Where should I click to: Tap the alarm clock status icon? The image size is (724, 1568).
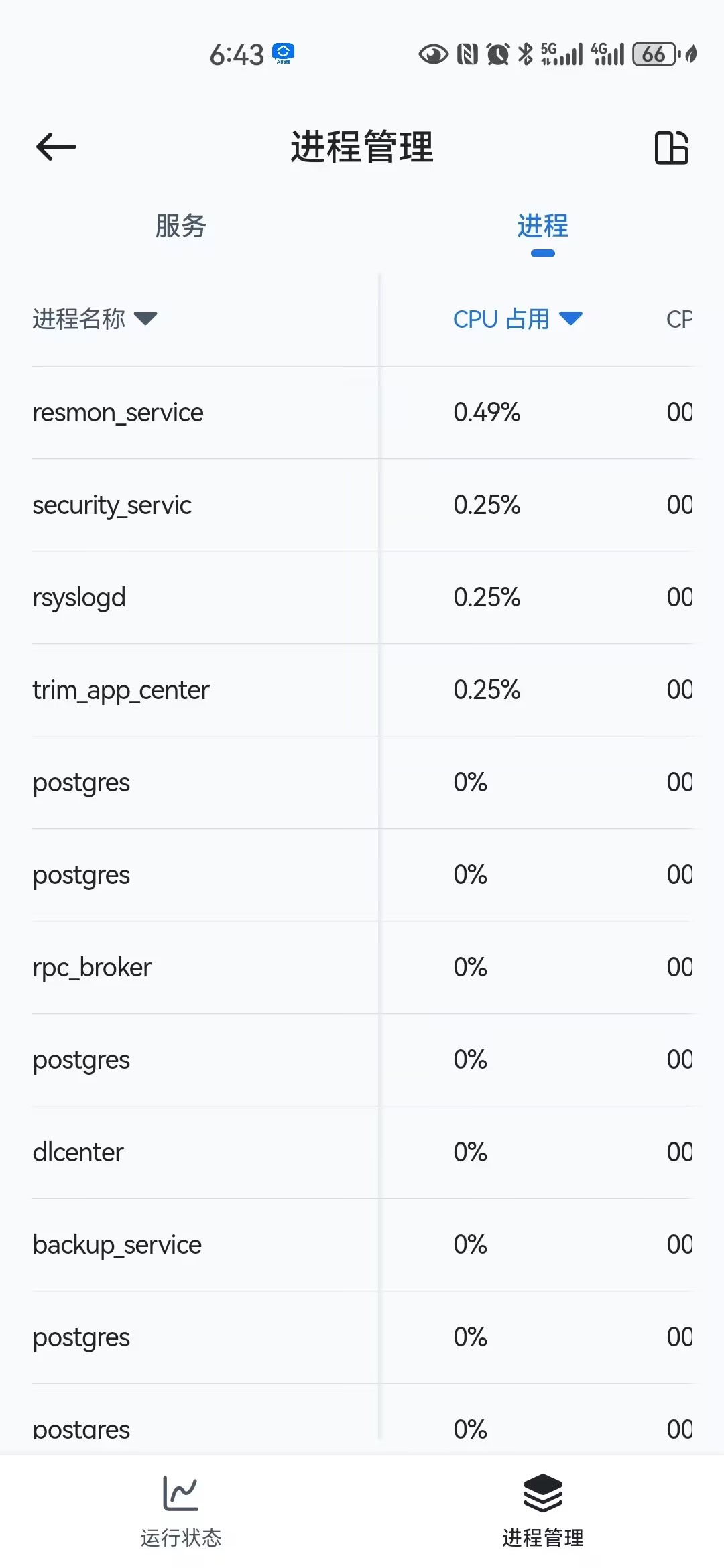pos(497,54)
